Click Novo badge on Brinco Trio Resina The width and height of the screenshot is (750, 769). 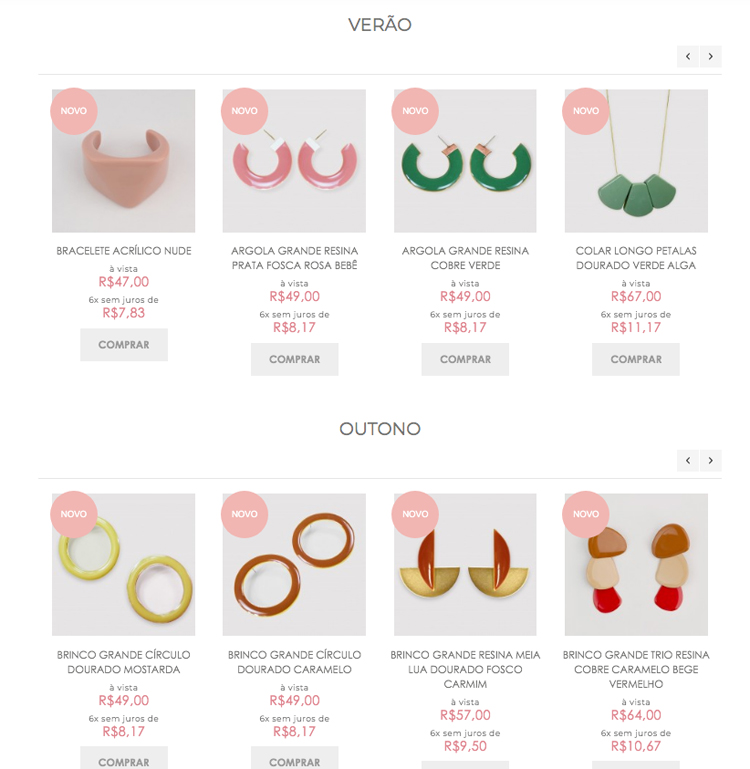tap(586, 514)
